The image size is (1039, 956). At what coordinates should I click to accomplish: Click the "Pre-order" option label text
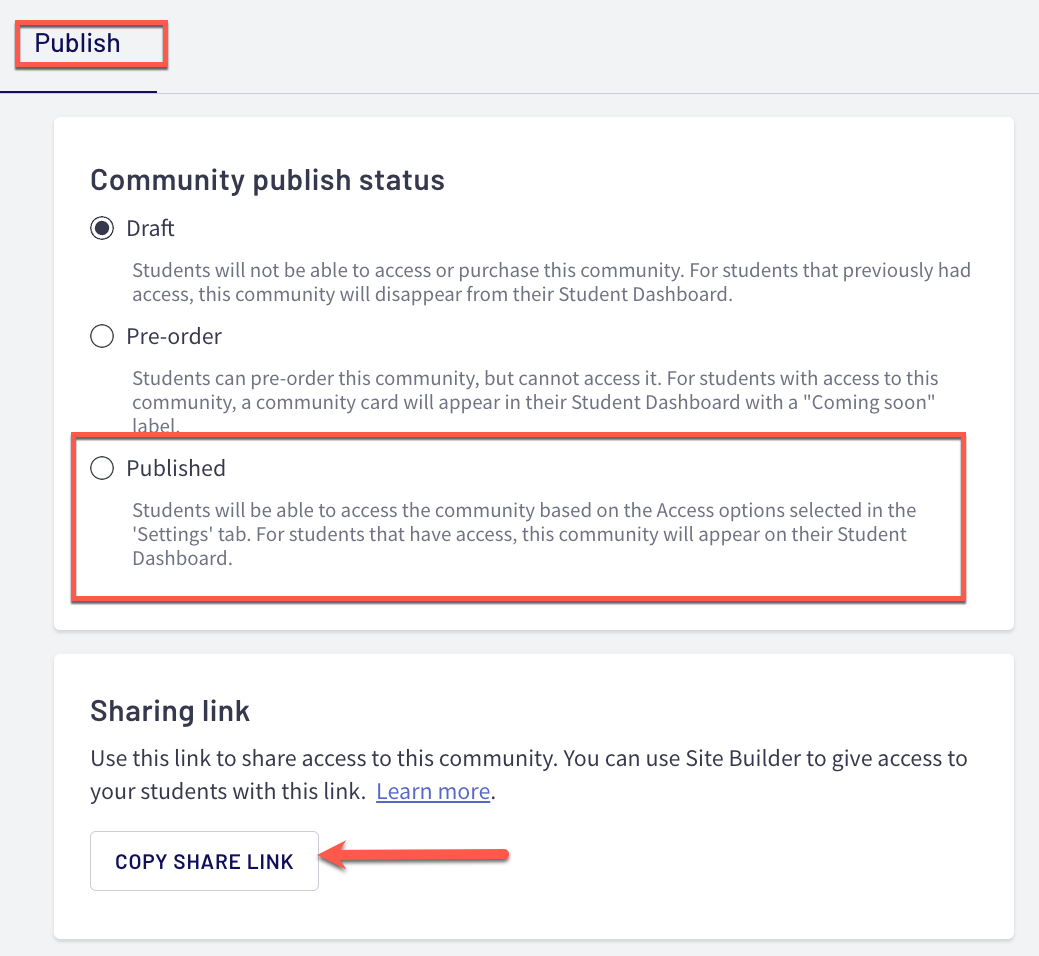point(174,337)
